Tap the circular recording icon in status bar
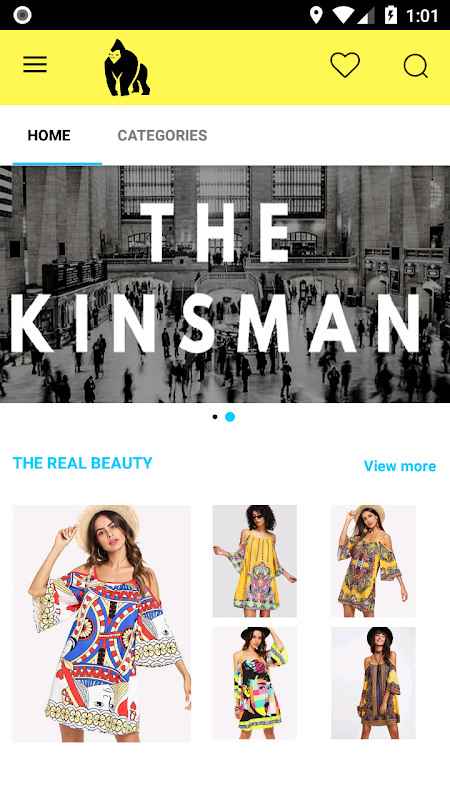The image size is (450, 800). click(x=22, y=15)
